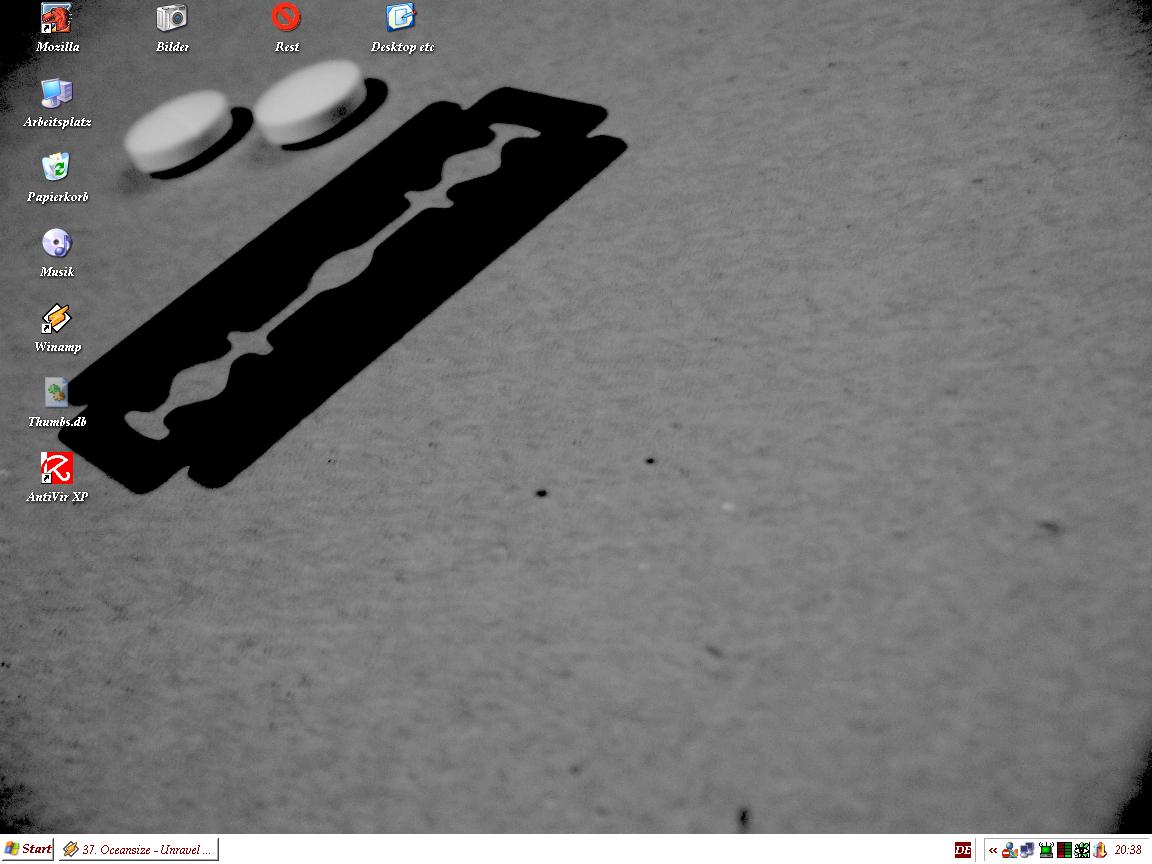Open the Mozilla desktop shortcut
This screenshot has height=864, width=1152.
[57, 18]
